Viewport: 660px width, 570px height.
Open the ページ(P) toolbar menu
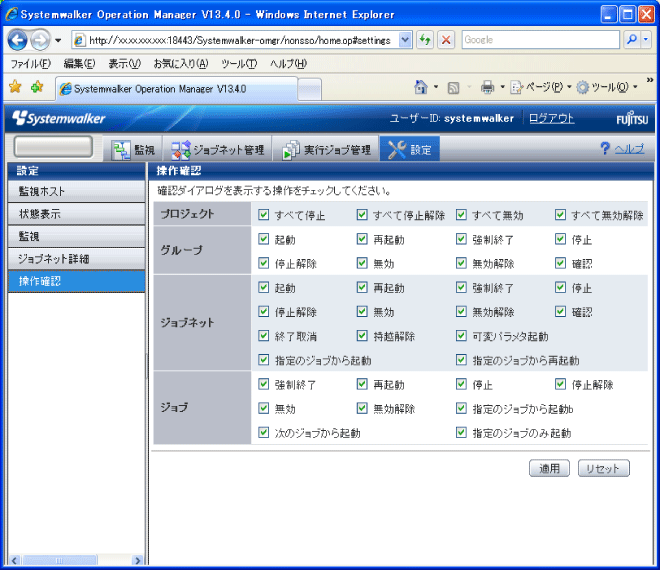(540, 87)
